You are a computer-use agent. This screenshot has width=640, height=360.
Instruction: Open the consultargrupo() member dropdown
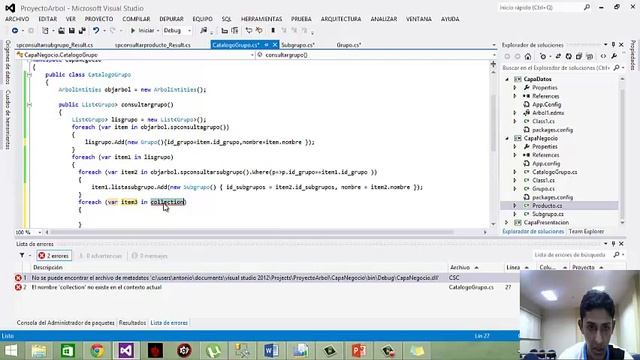coord(376,55)
